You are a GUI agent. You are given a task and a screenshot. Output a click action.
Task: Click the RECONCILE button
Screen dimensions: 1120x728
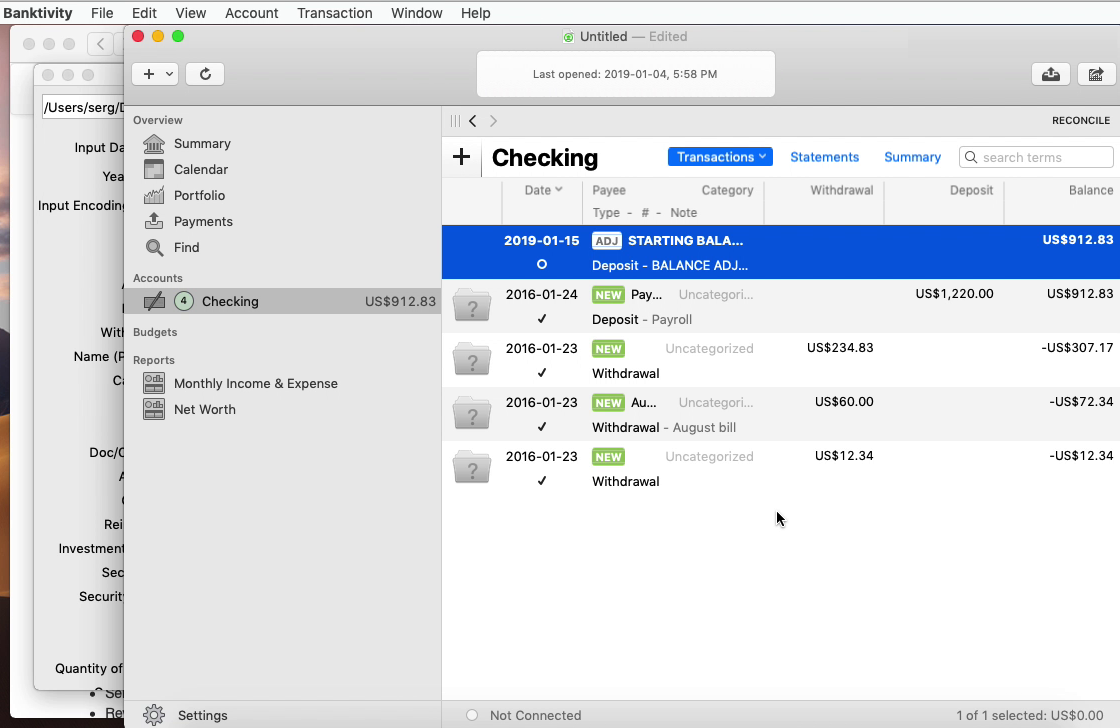pos(1081,120)
